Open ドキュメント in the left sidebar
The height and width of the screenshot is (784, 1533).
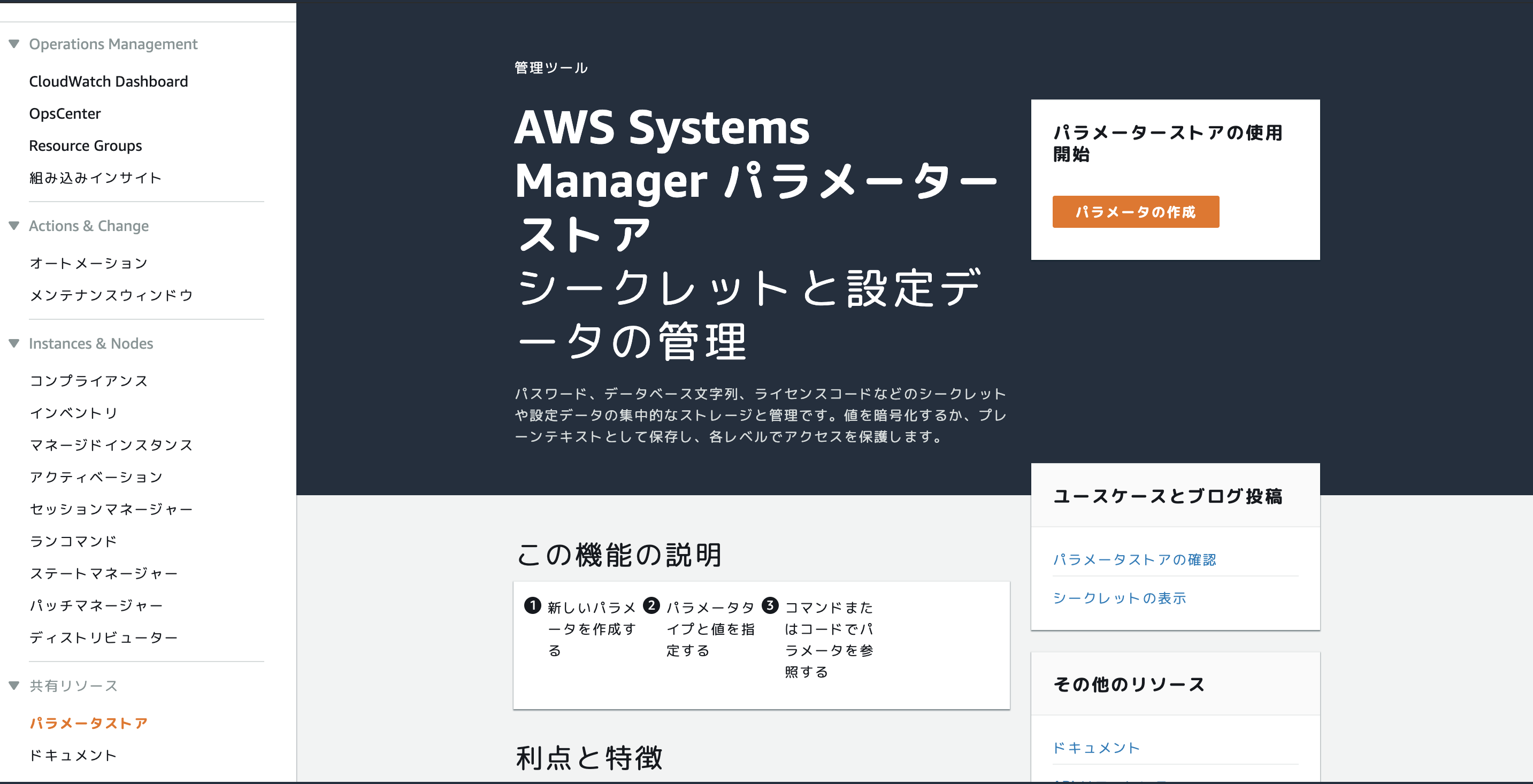pyautogui.click(x=73, y=756)
